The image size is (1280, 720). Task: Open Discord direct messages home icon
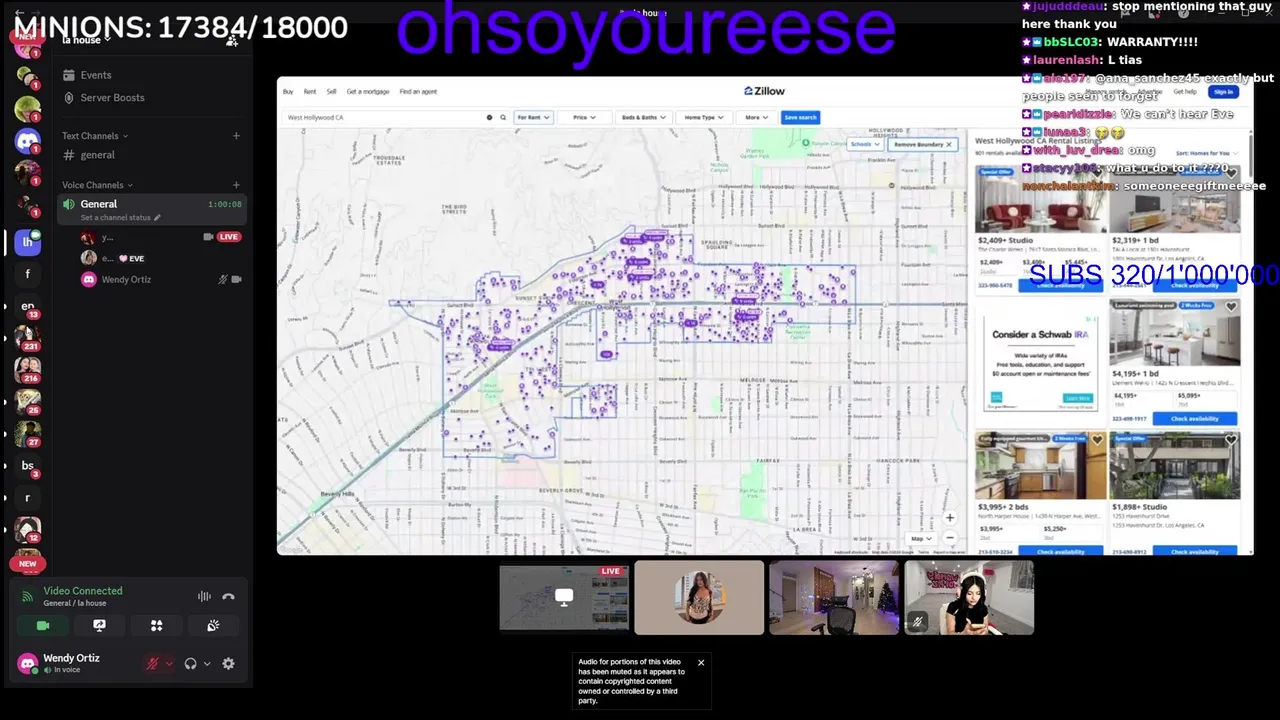tap(28, 141)
